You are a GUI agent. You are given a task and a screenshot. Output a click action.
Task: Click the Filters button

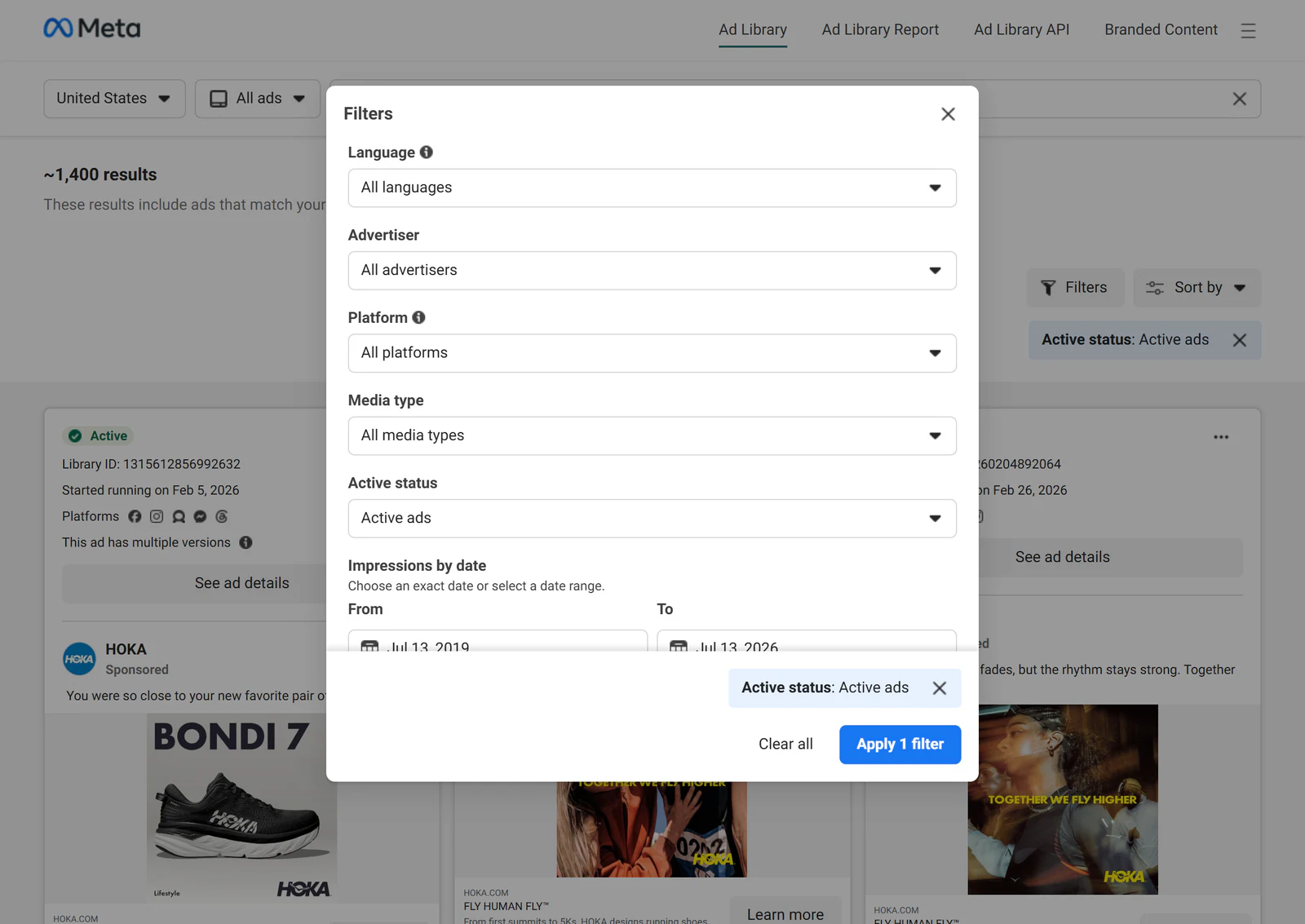(x=1075, y=288)
